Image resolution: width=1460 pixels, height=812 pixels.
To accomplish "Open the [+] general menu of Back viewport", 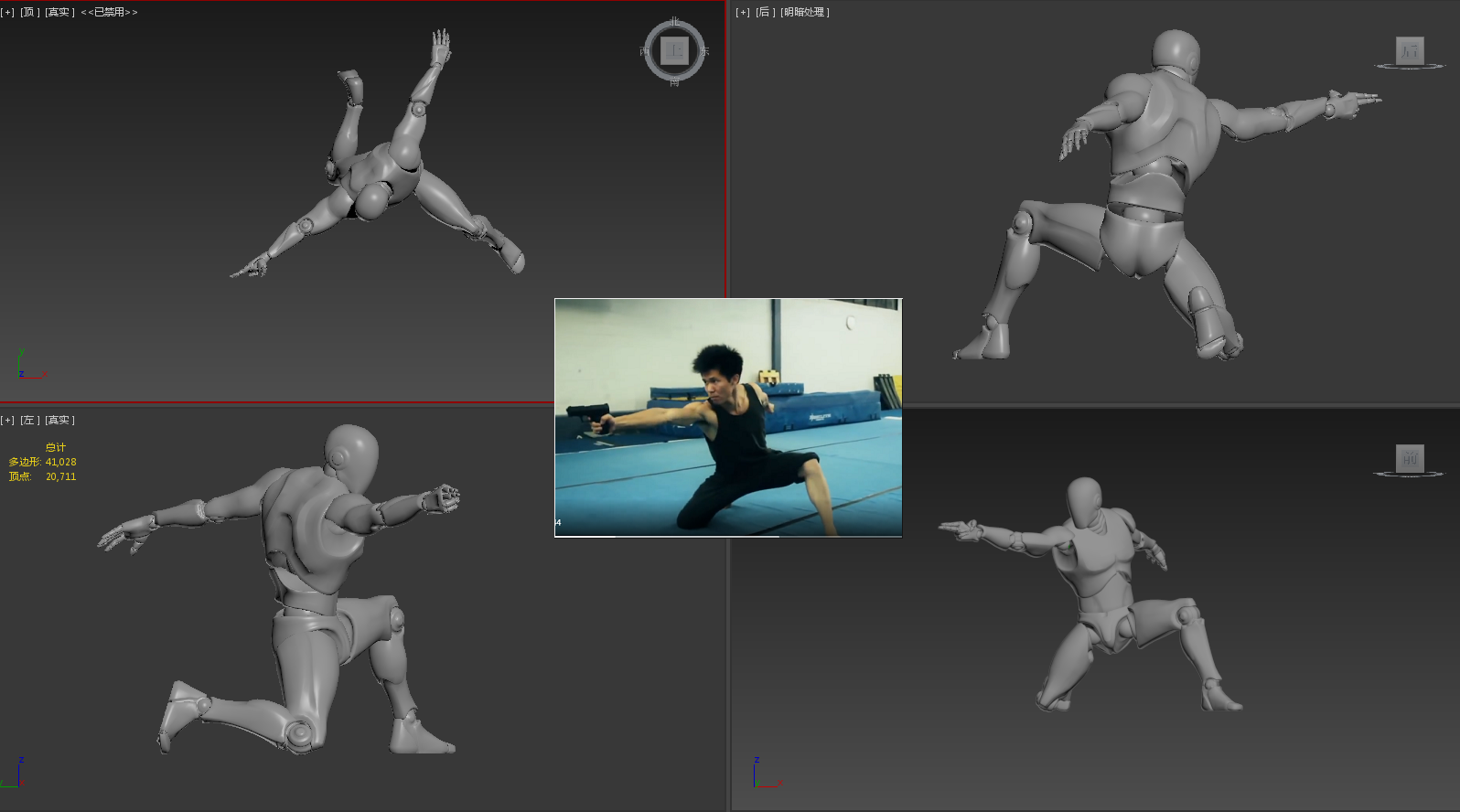I will pos(743,13).
